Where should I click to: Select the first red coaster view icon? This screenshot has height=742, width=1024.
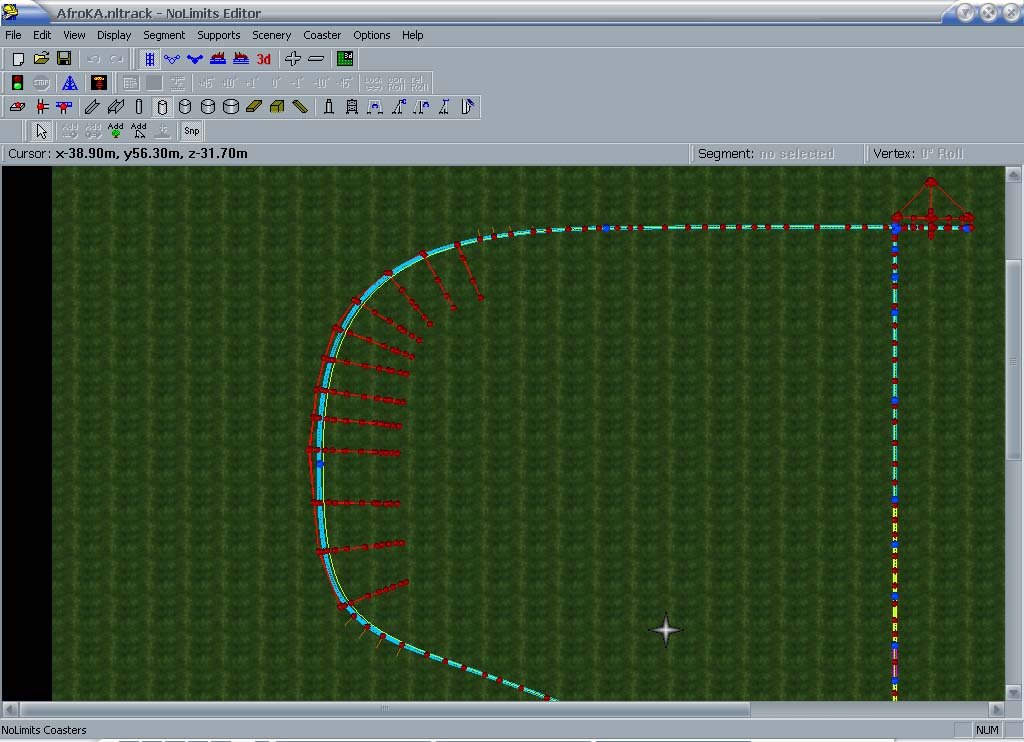pos(217,59)
